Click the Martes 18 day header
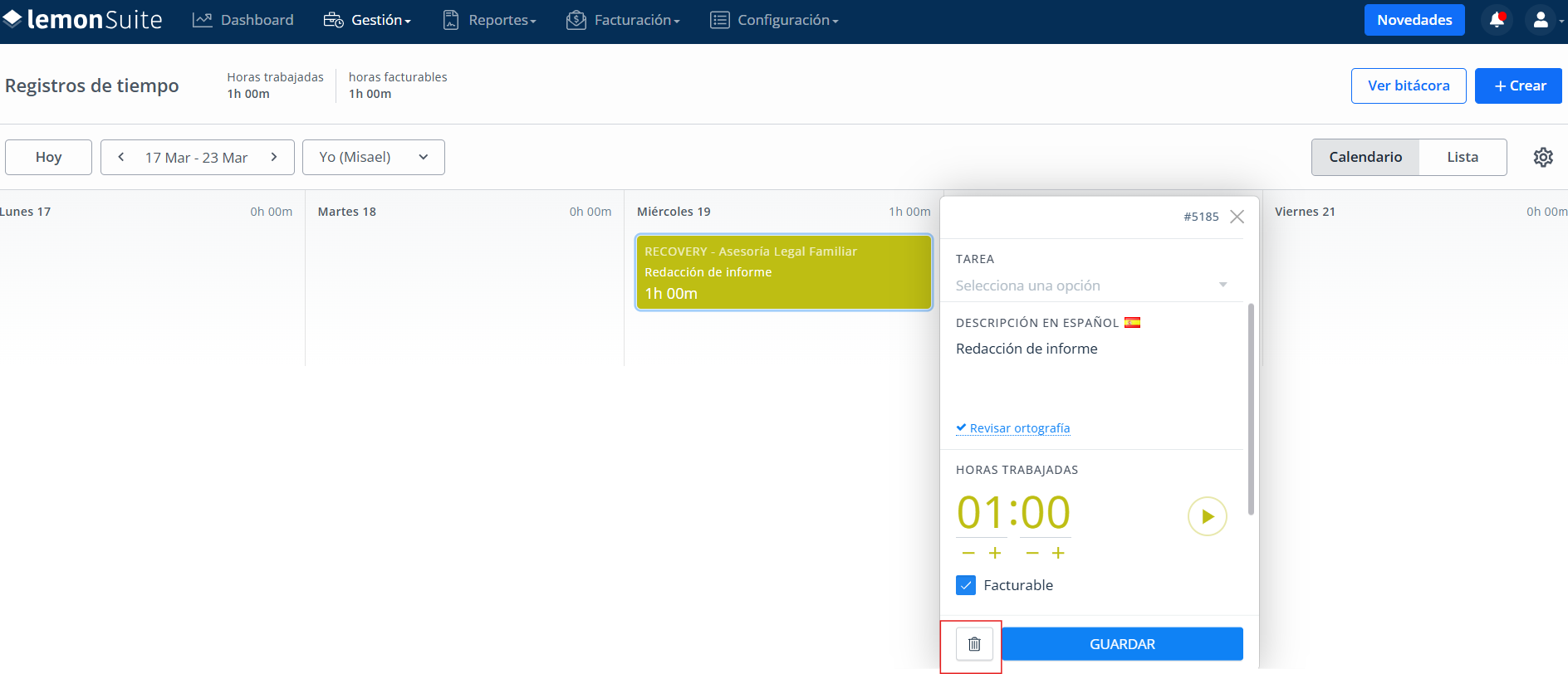The width and height of the screenshot is (1568, 674). tap(347, 212)
